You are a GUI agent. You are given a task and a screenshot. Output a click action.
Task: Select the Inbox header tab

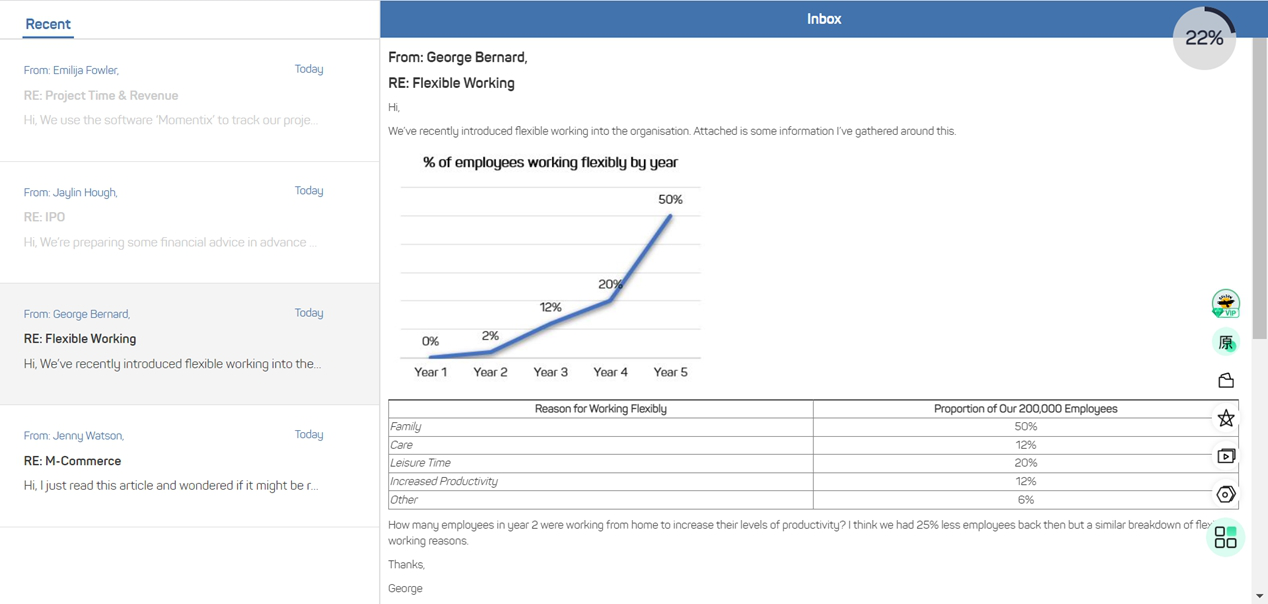click(x=823, y=18)
